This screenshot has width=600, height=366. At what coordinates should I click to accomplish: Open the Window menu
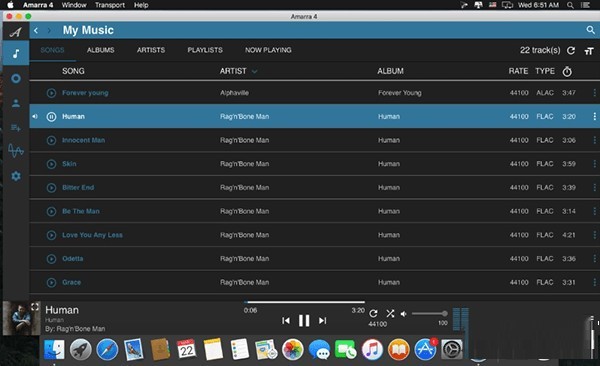[x=74, y=5]
